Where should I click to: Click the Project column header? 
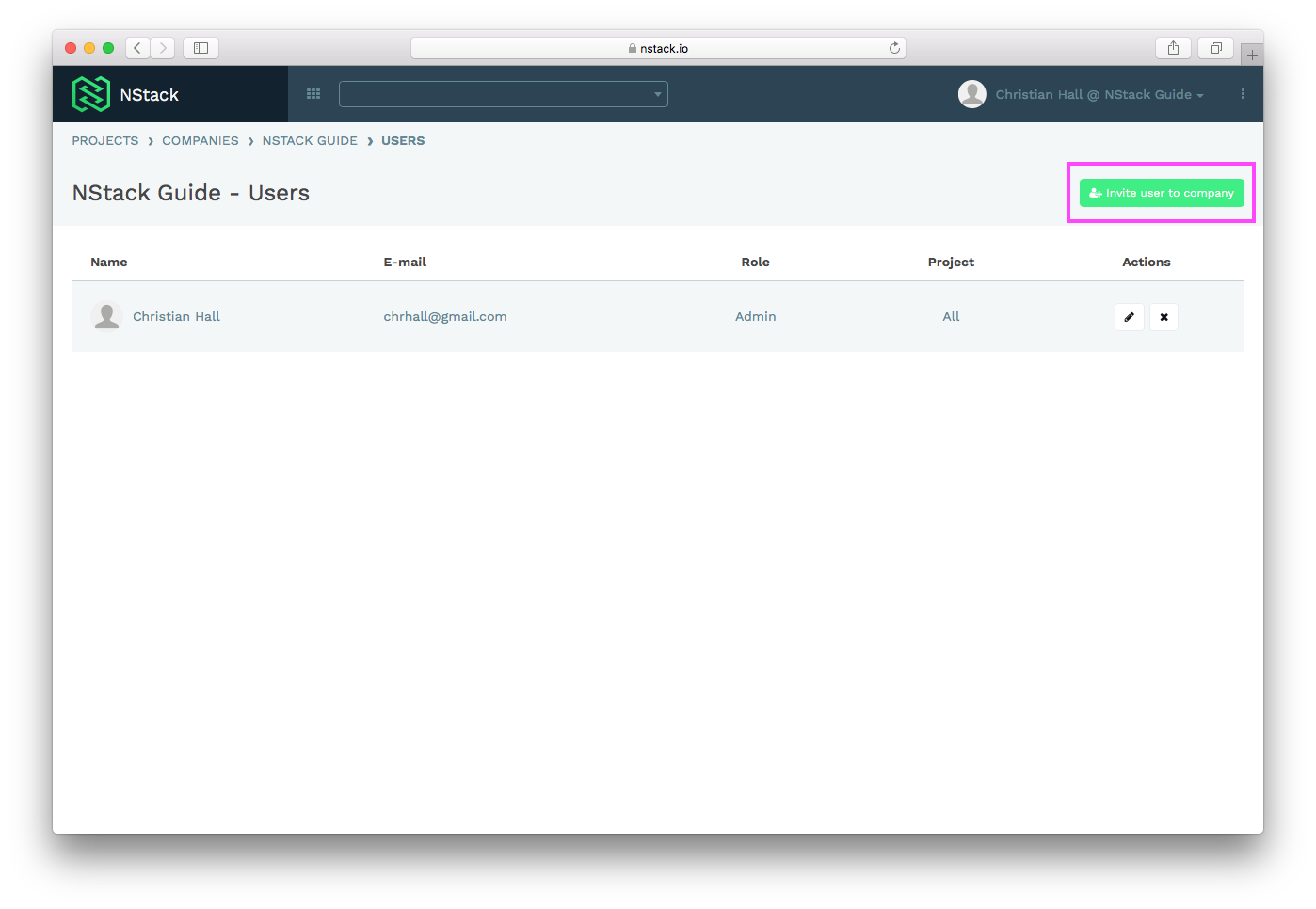951,263
